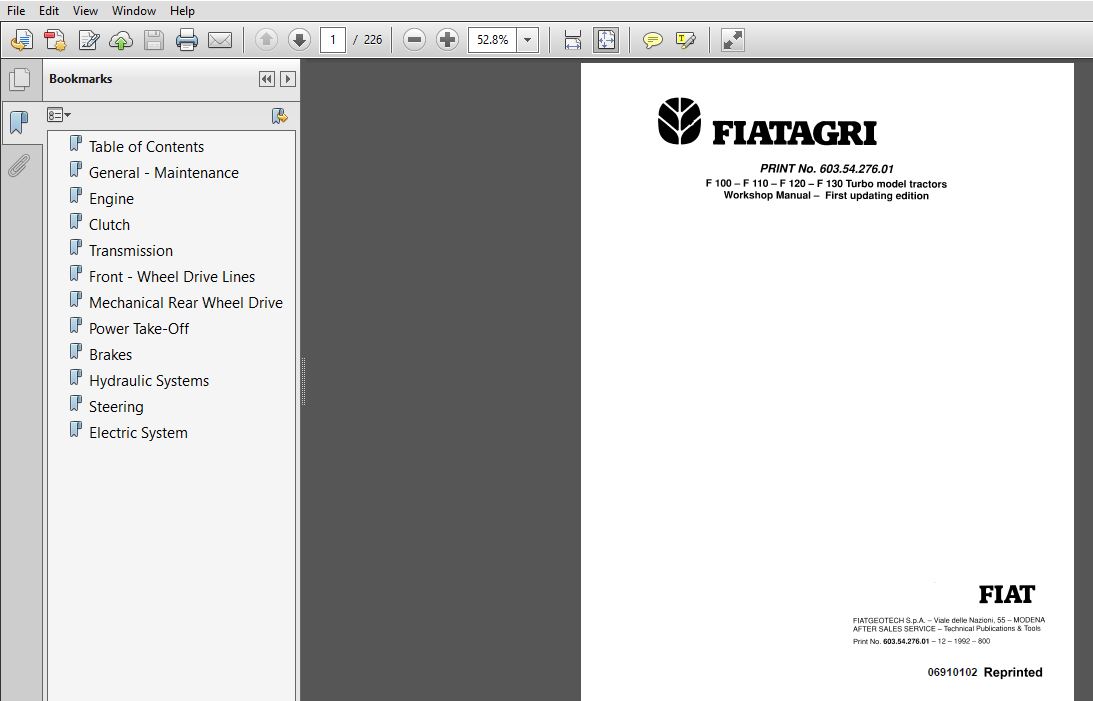Open the Attachments paperclip panel icon
The image size is (1093, 701).
point(20,166)
